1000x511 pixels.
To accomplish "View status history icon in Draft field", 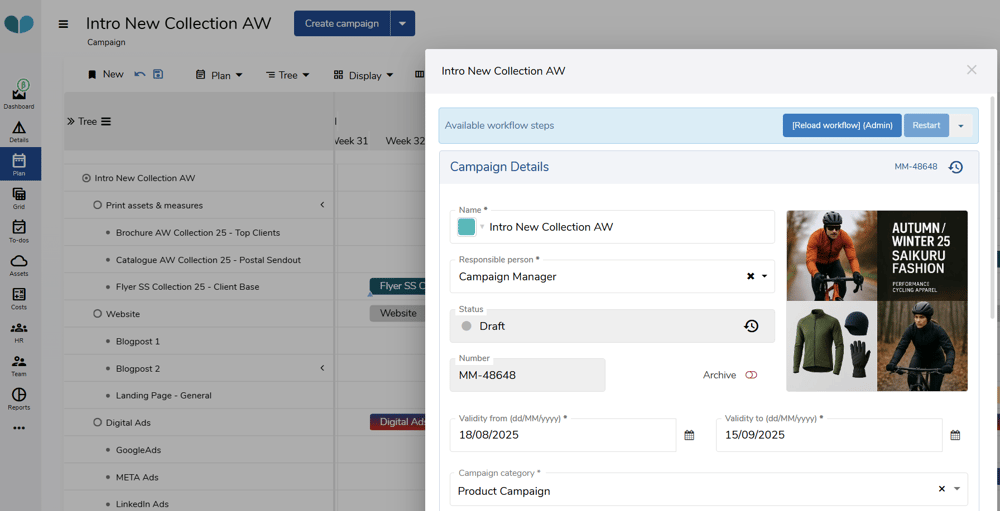I will pos(751,326).
